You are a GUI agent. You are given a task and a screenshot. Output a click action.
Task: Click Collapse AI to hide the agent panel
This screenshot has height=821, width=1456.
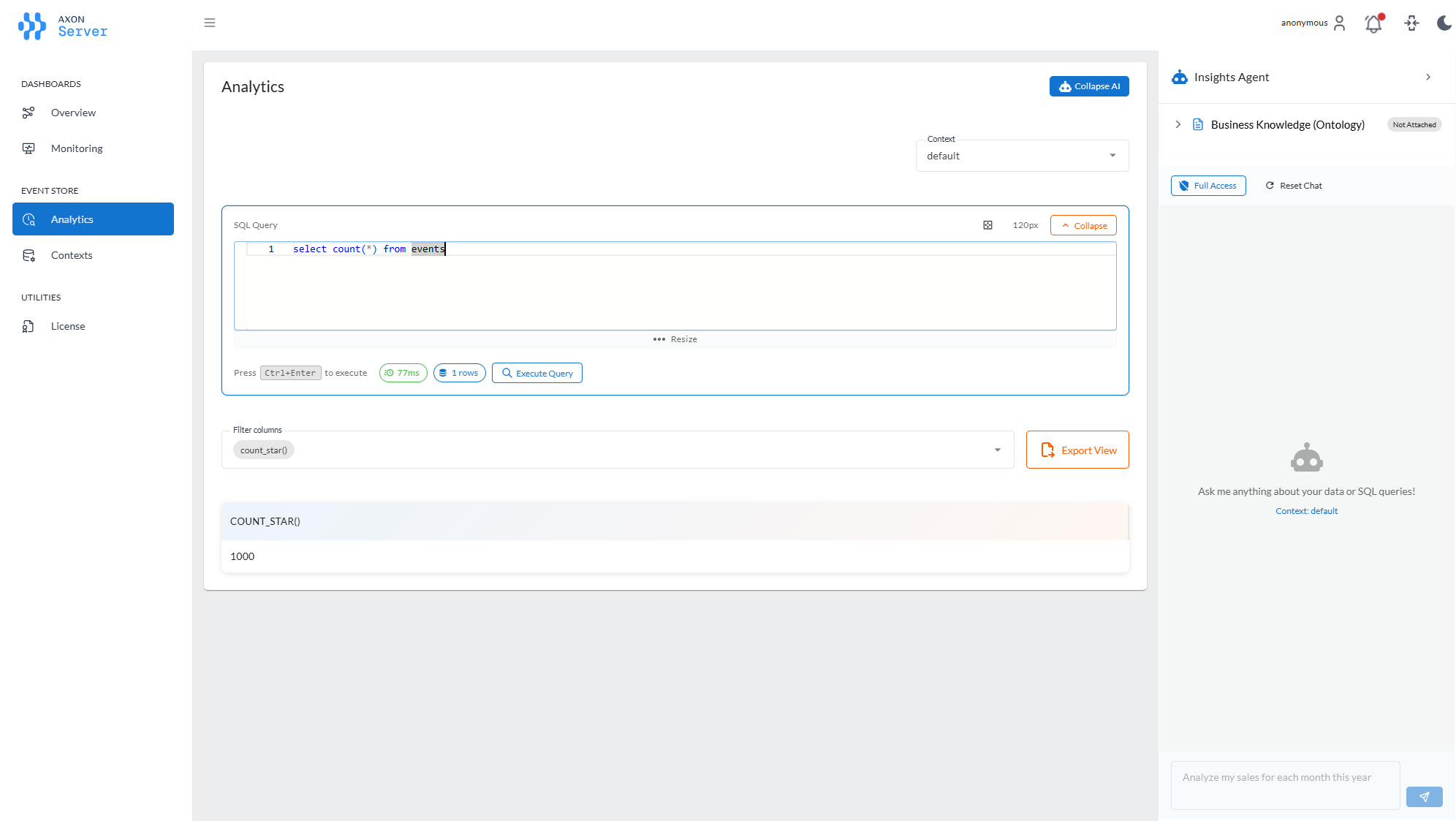(x=1089, y=86)
